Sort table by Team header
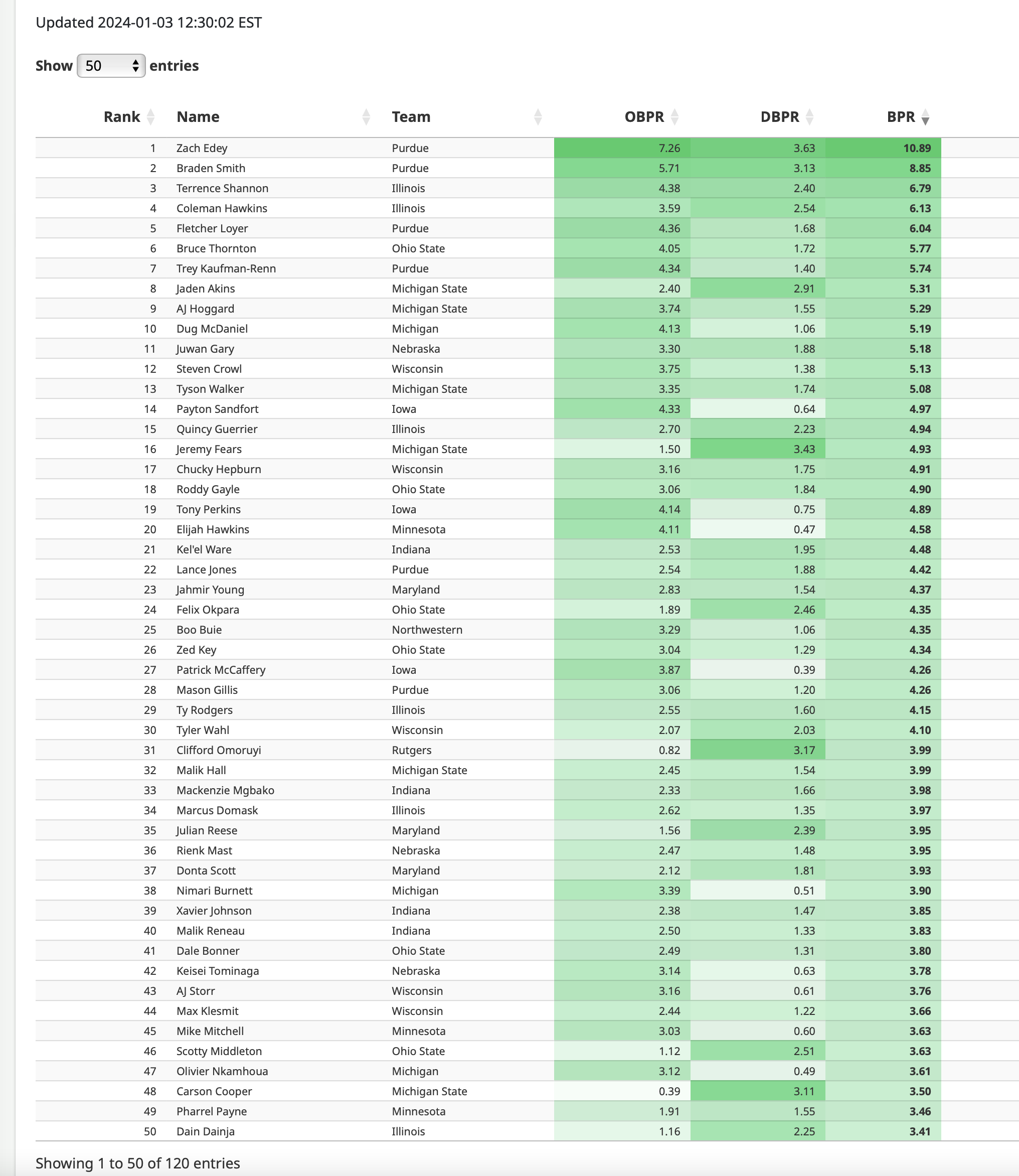1019x1176 pixels. point(411,117)
